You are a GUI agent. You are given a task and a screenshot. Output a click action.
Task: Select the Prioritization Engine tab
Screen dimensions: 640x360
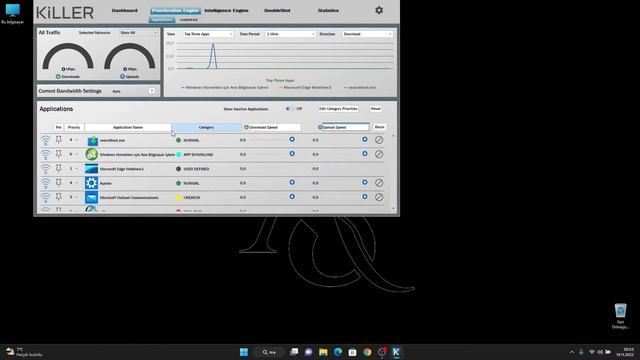coord(175,11)
